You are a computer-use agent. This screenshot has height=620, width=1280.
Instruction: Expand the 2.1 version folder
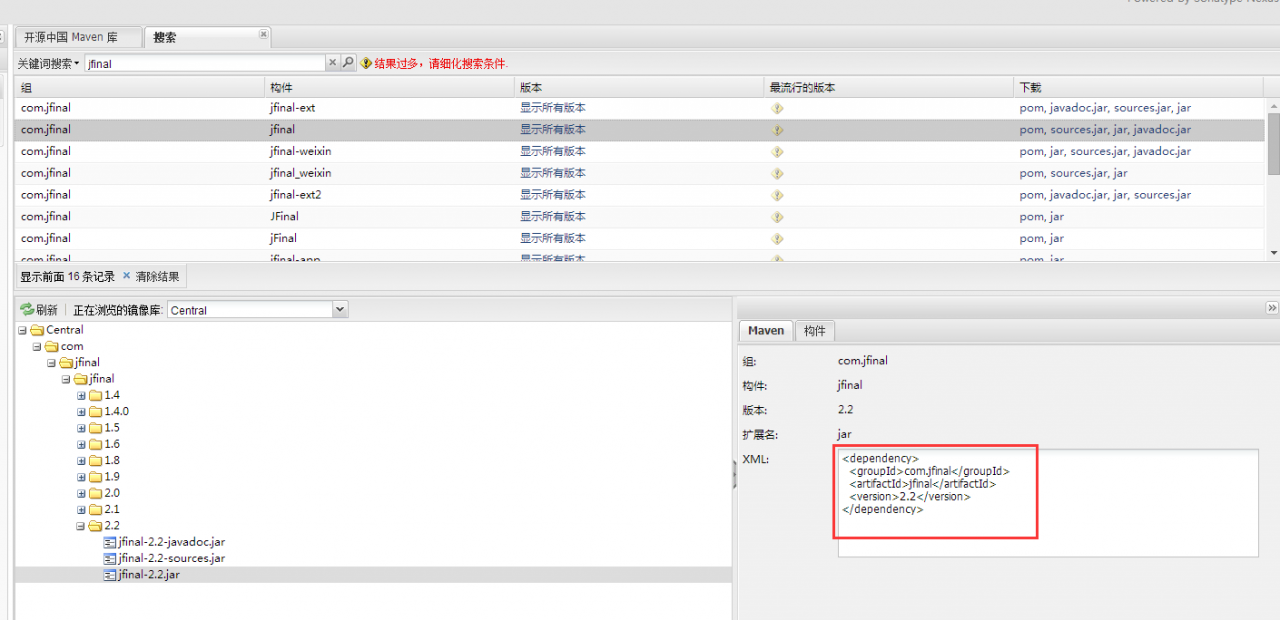point(82,510)
